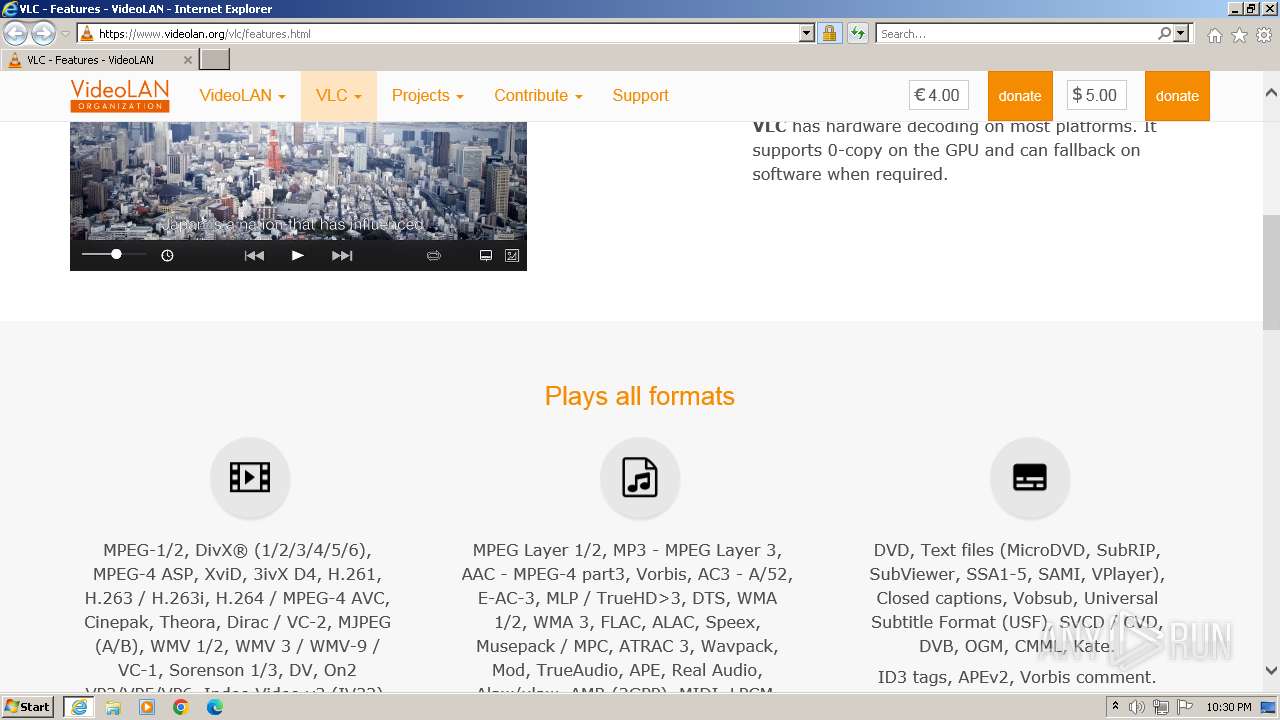Click the audio formats music file icon
The width and height of the screenshot is (1280, 720).
(x=640, y=477)
